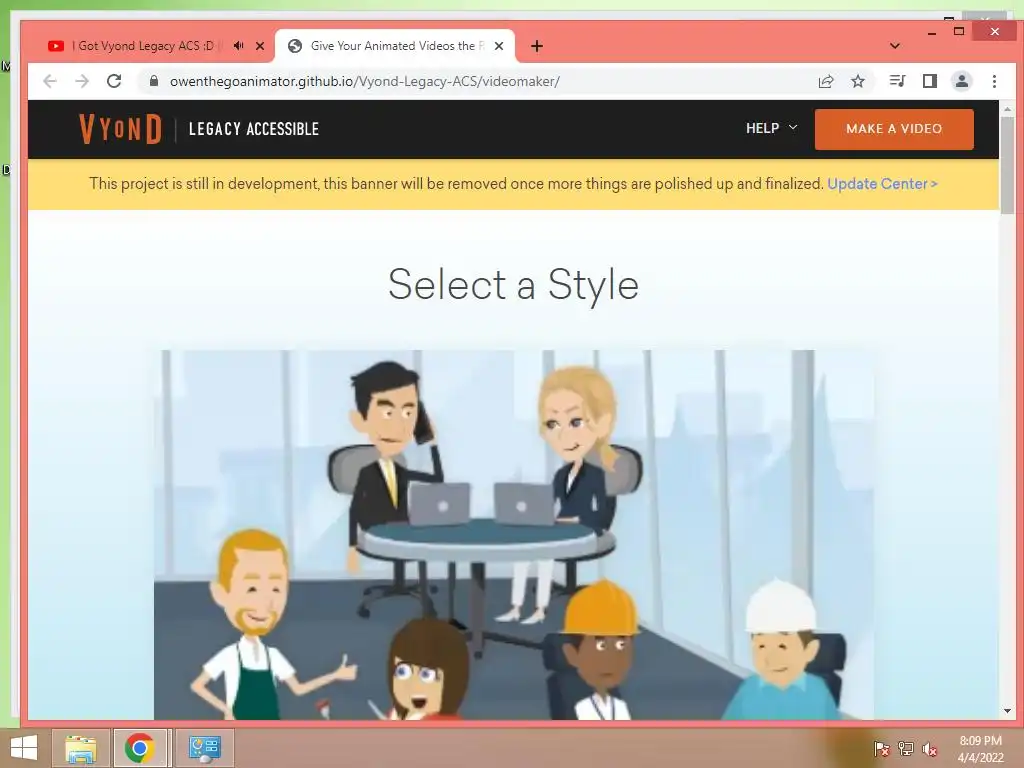Click the page scrollbar down arrow
Viewport: 1024px width, 768px height.
point(1007,711)
